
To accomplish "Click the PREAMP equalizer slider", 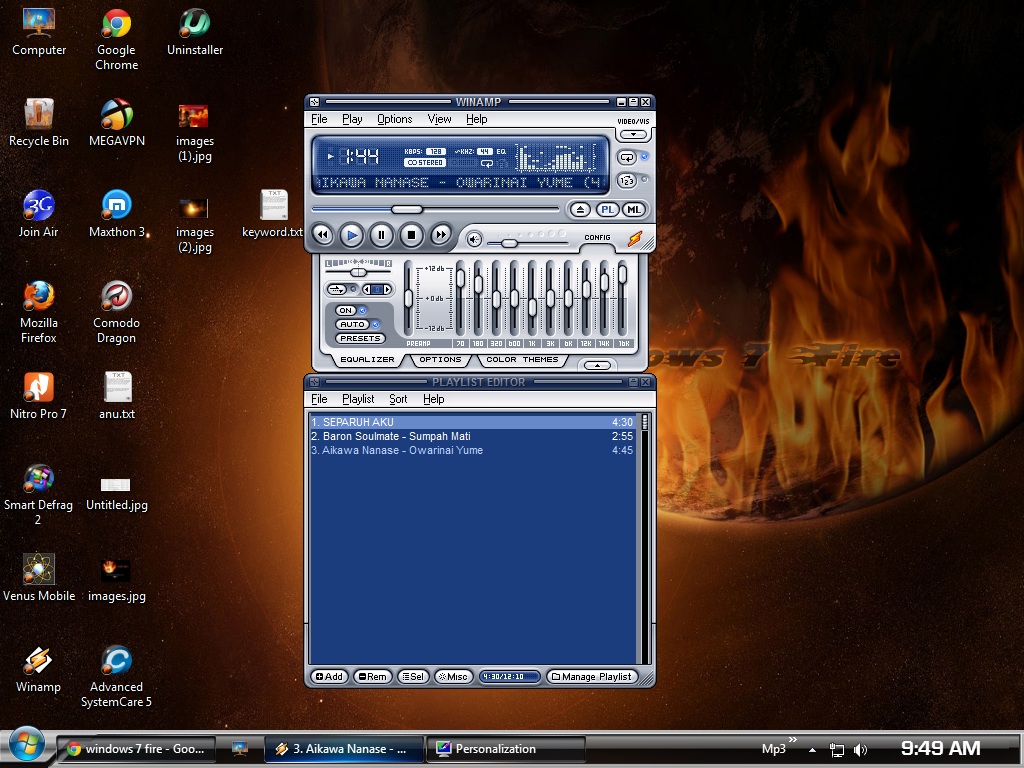I will [409, 298].
